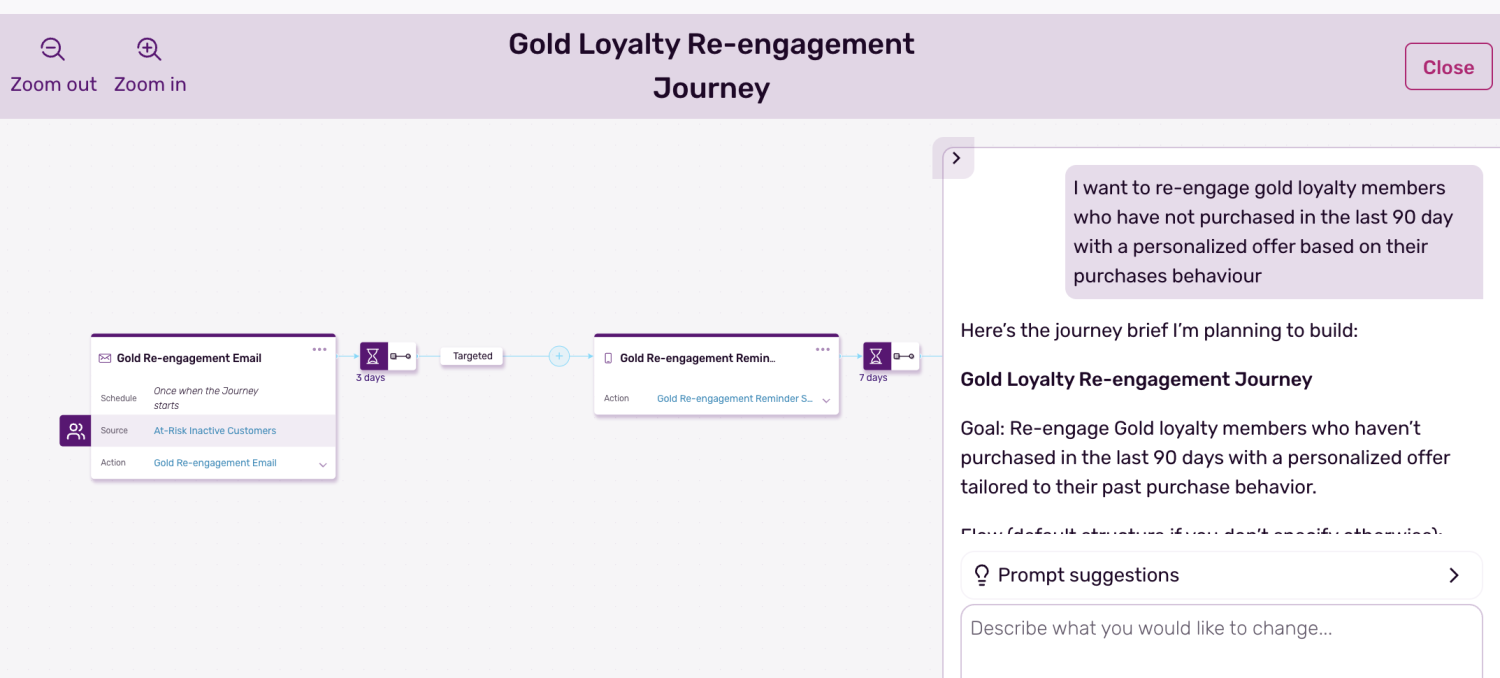
Task: Focus the 'Describe what you would like to change' field
Action: [x=1221, y=640]
